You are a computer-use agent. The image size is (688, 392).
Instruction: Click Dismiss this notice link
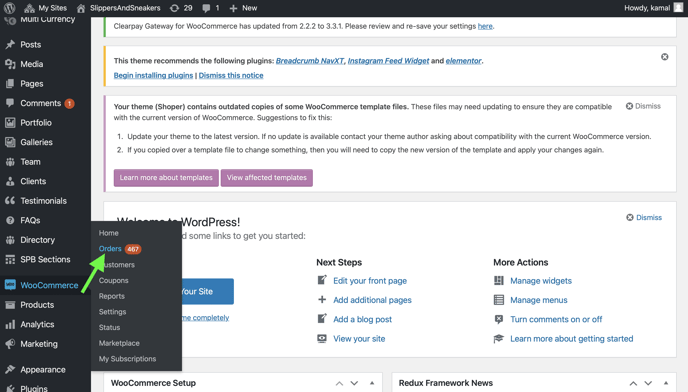[x=231, y=75]
